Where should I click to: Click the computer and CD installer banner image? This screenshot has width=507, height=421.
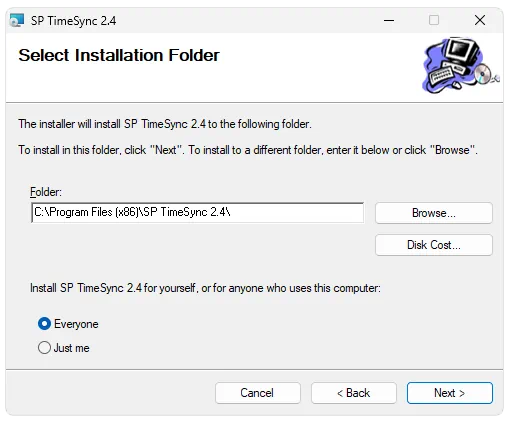click(460, 66)
